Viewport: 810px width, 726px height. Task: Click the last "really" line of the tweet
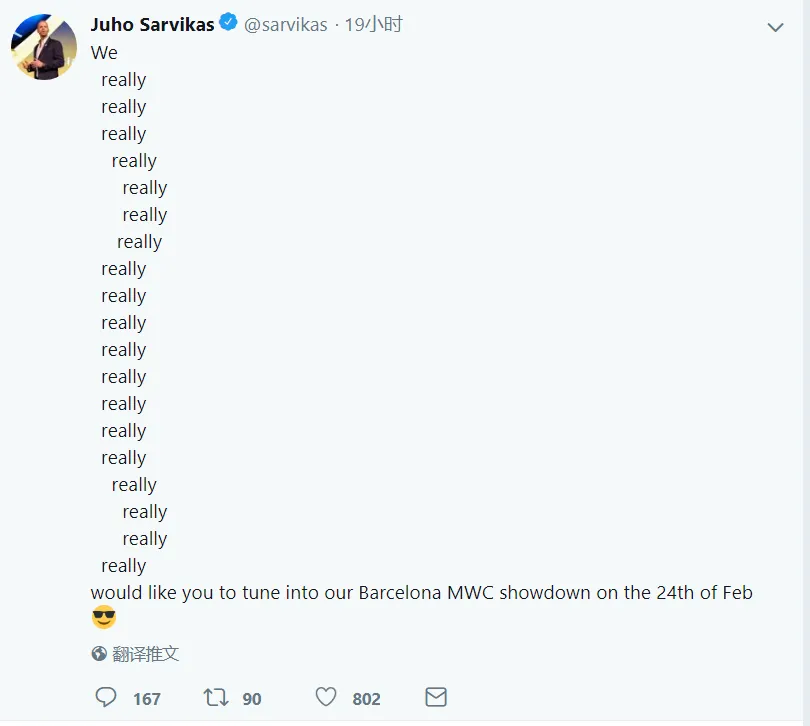(124, 566)
